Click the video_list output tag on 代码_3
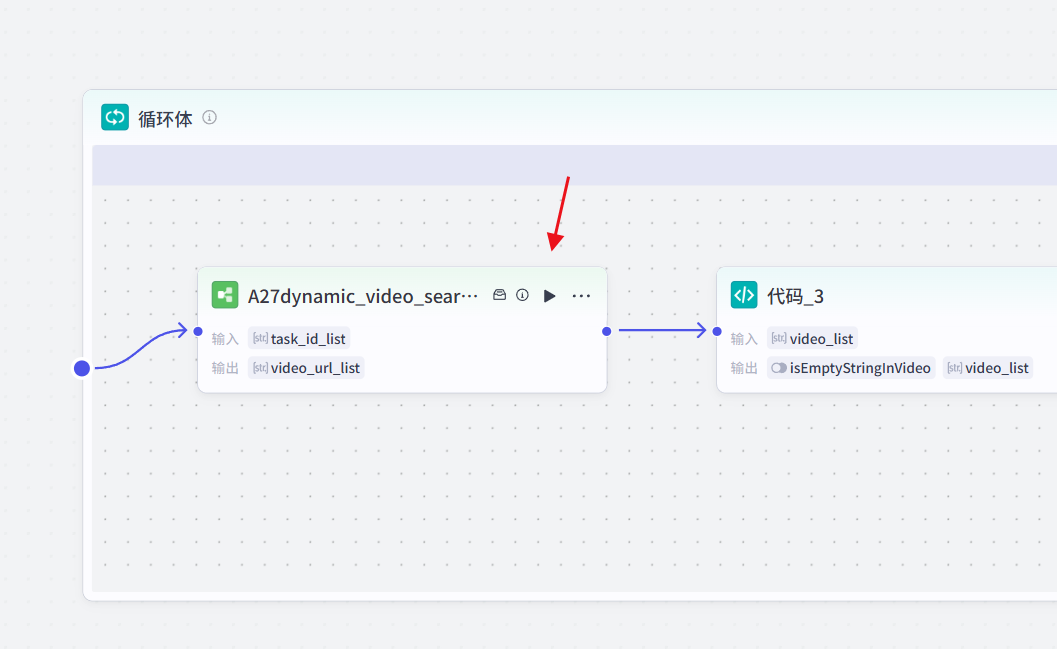The image size is (1057, 649). [x=987, y=368]
